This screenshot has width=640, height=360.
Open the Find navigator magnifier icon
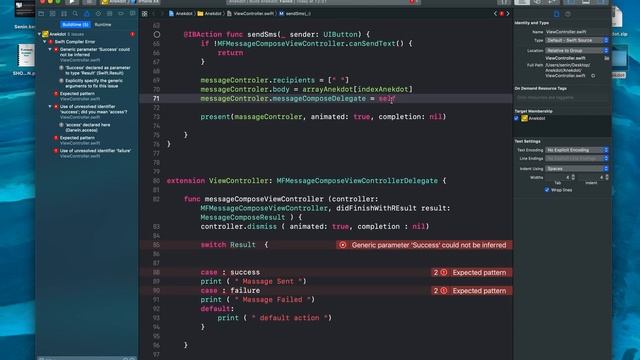pos(75,13)
